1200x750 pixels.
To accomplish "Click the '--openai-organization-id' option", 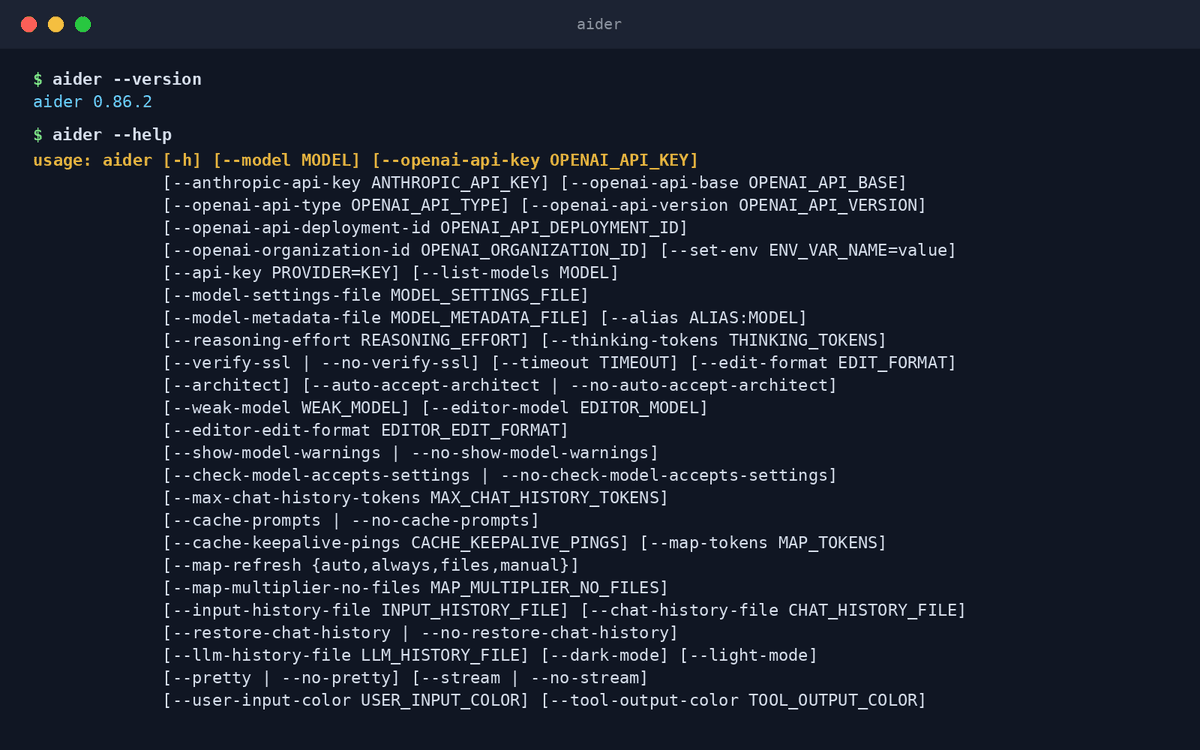I will tap(406, 250).
